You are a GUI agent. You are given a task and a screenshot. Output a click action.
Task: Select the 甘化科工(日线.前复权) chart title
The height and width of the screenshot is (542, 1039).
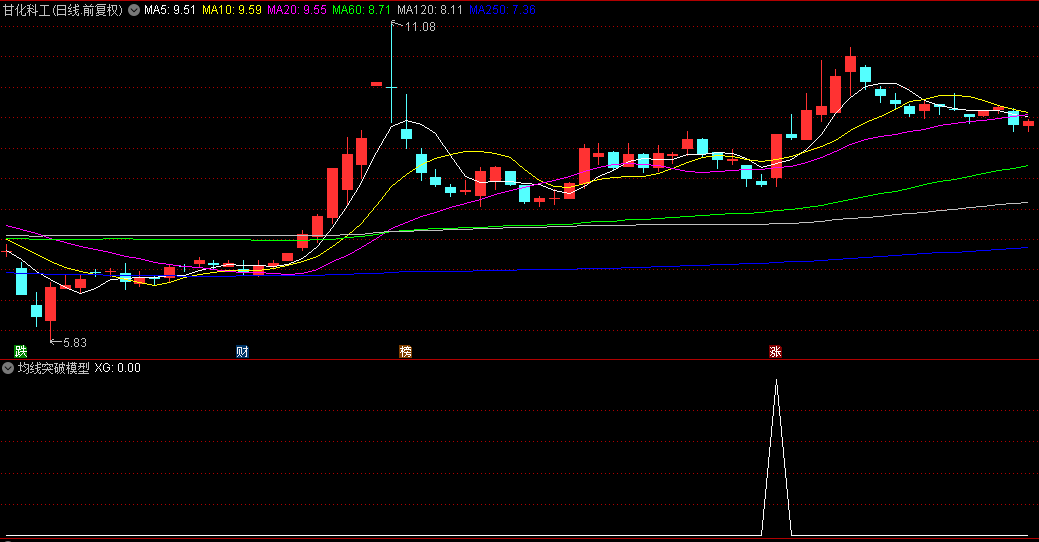pos(64,10)
